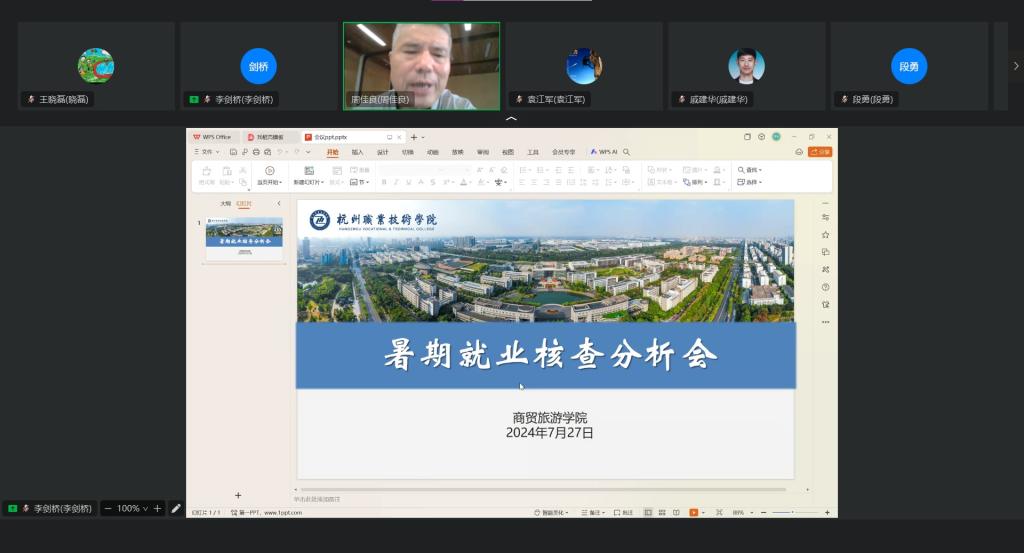Open the 100% zoom level dropdown
The width and height of the screenshot is (1024, 553).
click(133, 508)
